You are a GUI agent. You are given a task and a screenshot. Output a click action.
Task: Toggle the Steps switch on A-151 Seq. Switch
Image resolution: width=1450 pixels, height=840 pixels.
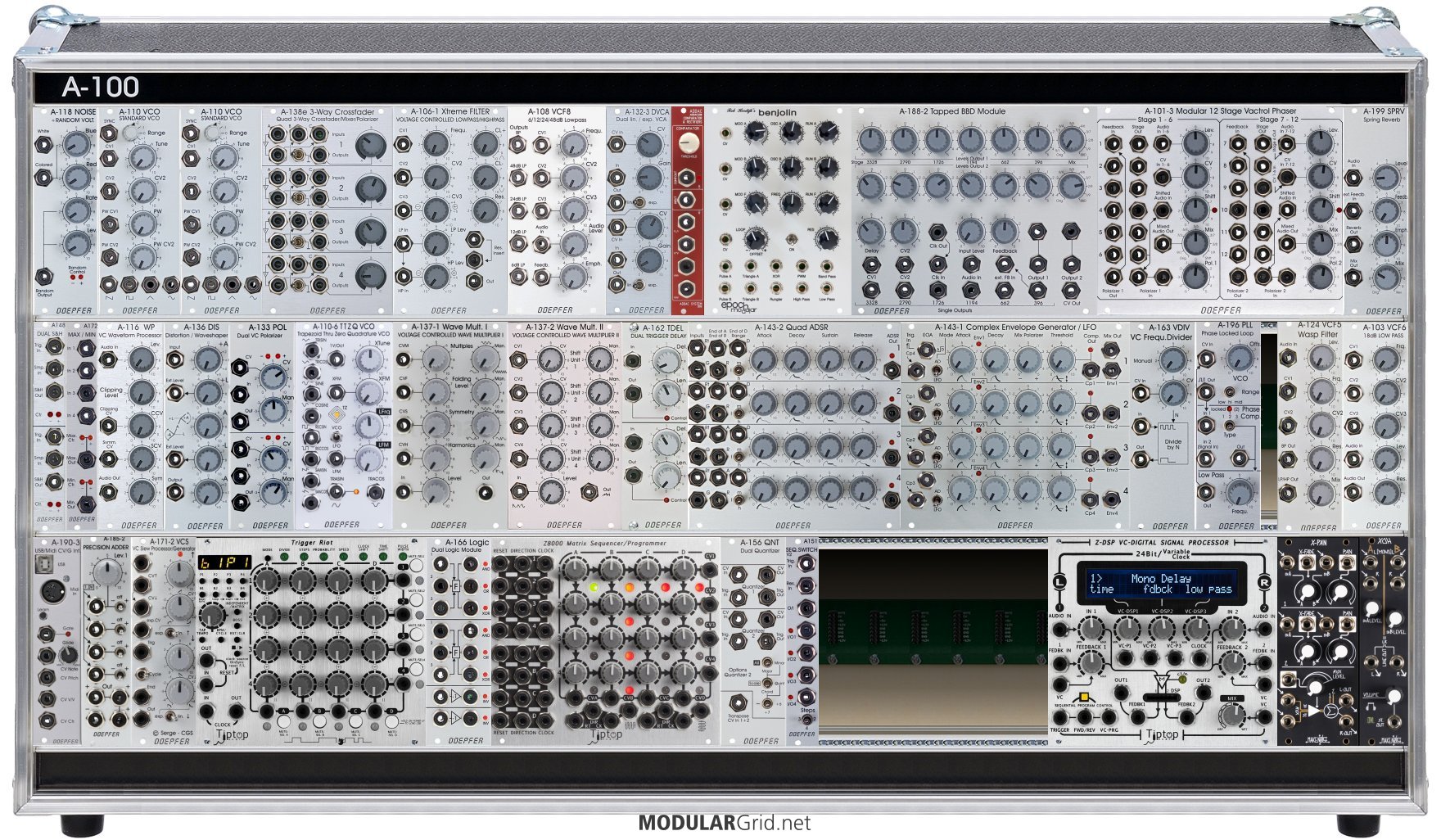808,719
